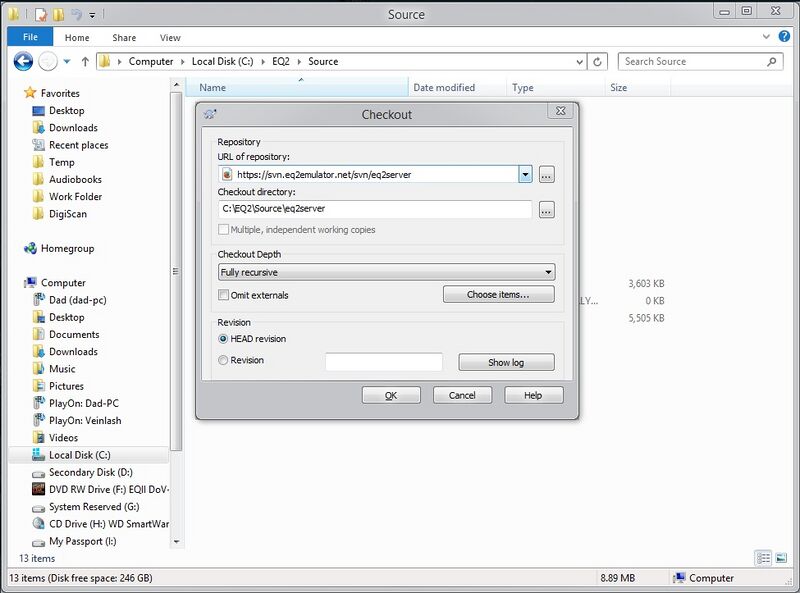Switch to Large icons view in the status bar

pyautogui.click(x=781, y=560)
